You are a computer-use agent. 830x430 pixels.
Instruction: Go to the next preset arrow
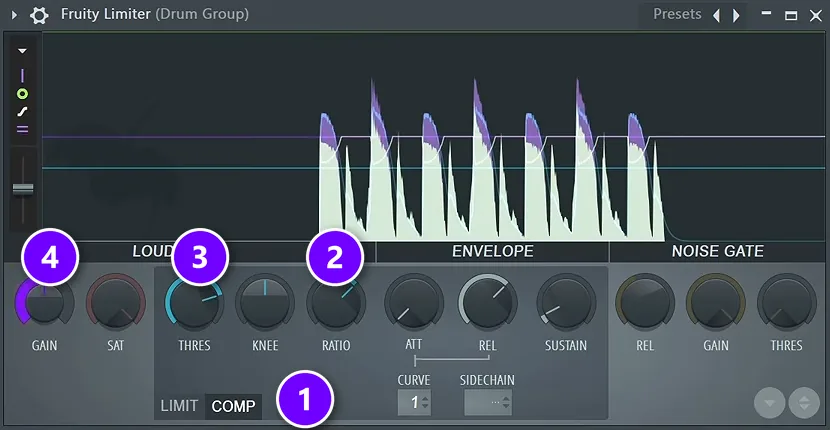click(736, 15)
